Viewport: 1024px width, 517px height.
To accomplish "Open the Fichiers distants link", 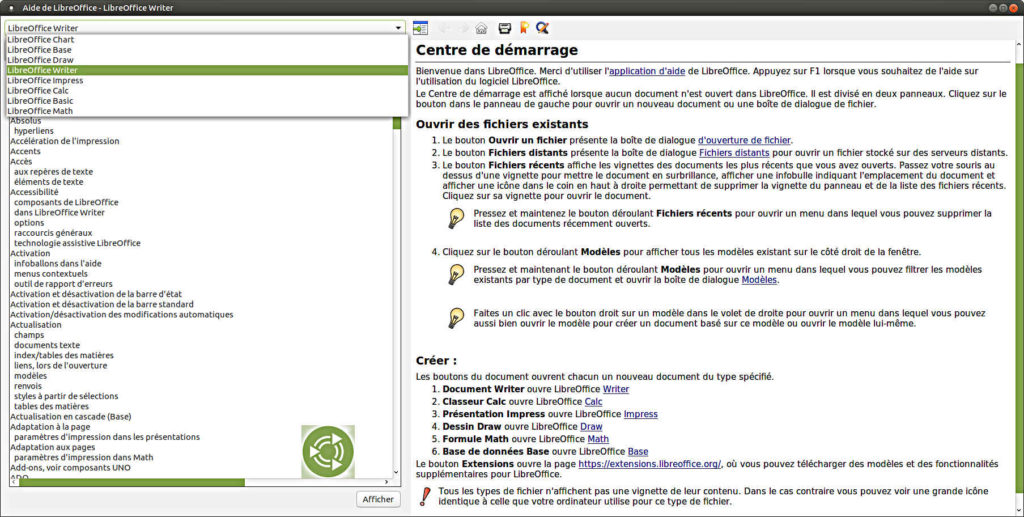I will point(734,153).
